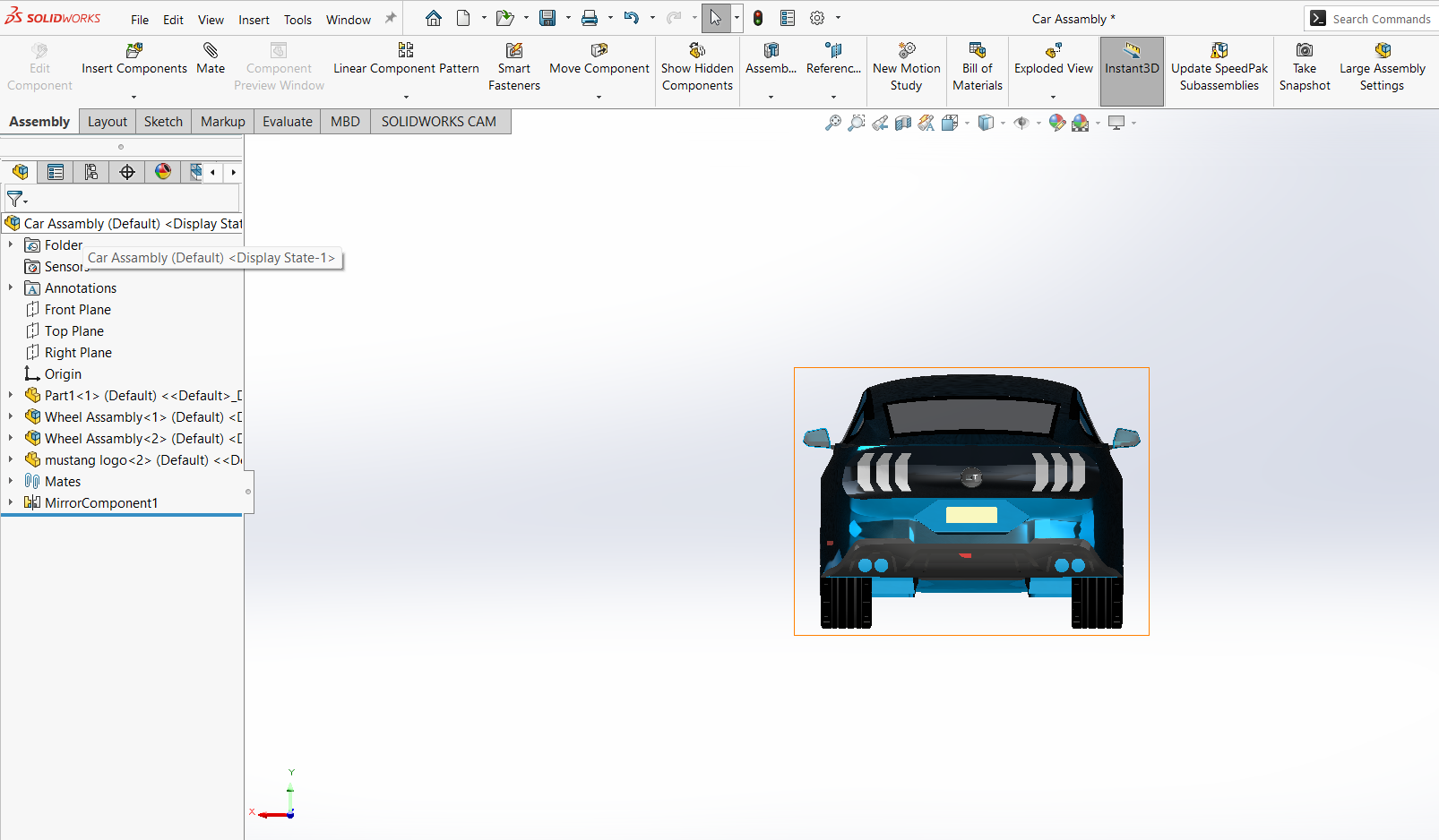The width and height of the screenshot is (1439, 840).
Task: Toggle Hide/Show Items eye icon
Action: pos(1021,123)
